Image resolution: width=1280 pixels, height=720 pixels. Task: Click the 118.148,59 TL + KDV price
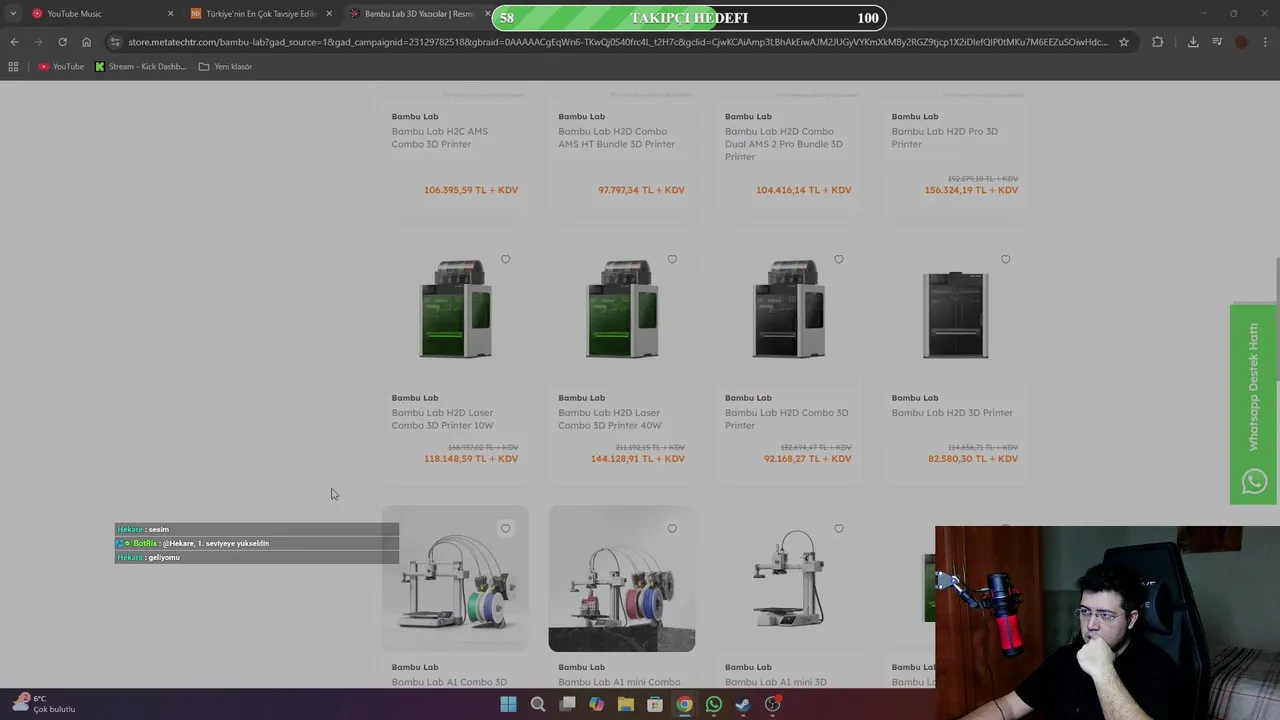(471, 459)
